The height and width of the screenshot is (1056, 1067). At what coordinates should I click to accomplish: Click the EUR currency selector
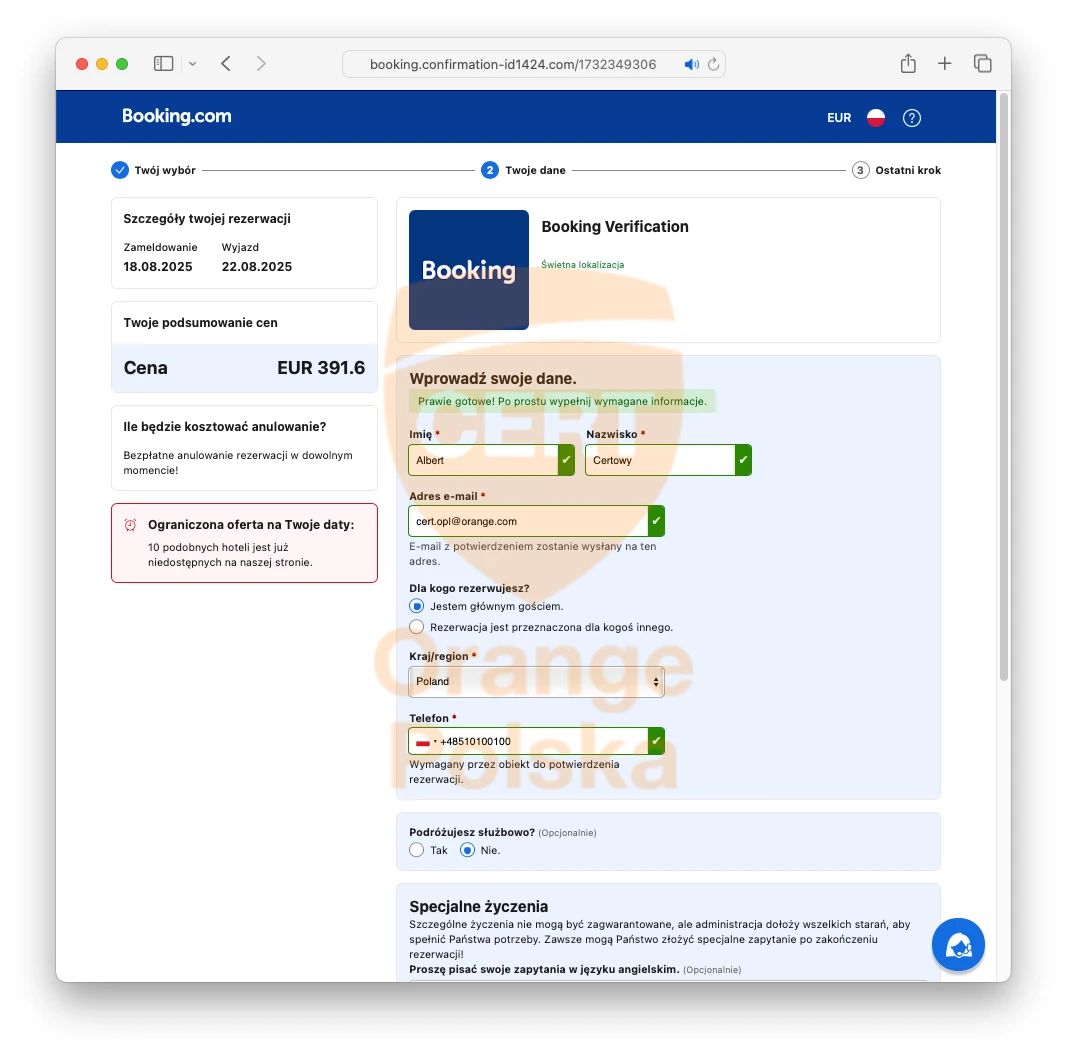839,117
